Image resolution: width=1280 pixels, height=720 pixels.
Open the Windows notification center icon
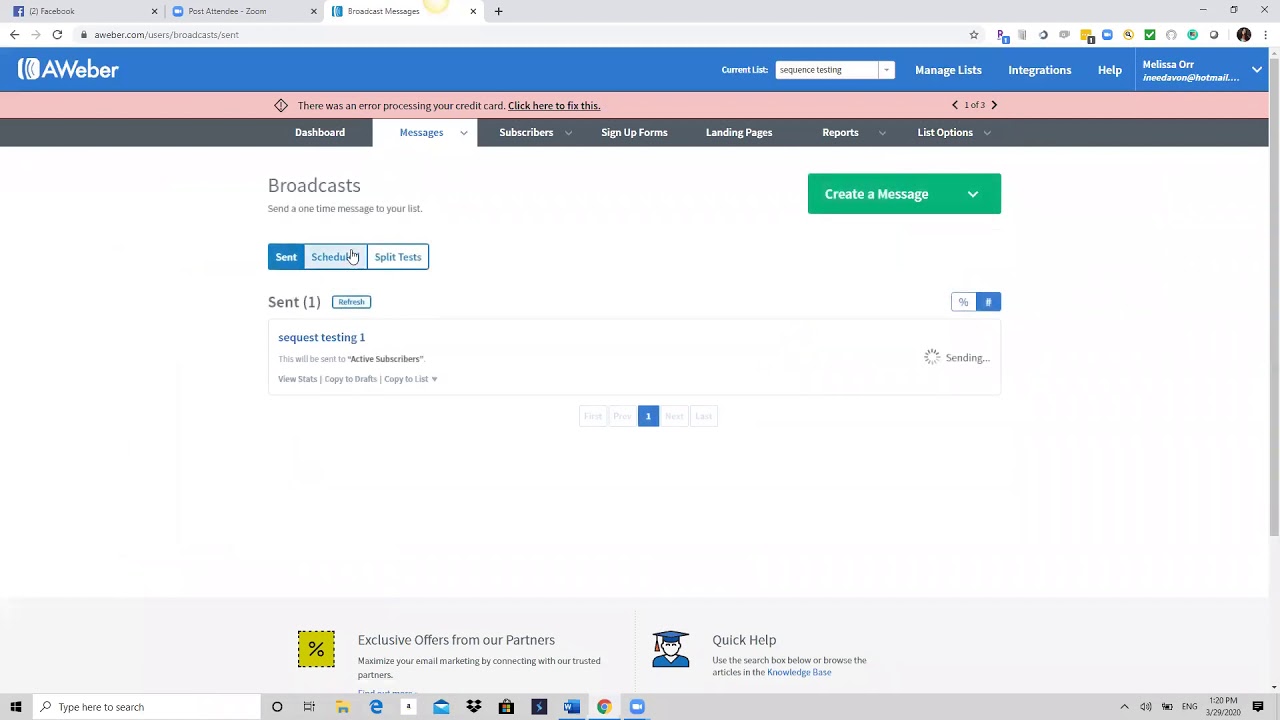coord(1258,707)
